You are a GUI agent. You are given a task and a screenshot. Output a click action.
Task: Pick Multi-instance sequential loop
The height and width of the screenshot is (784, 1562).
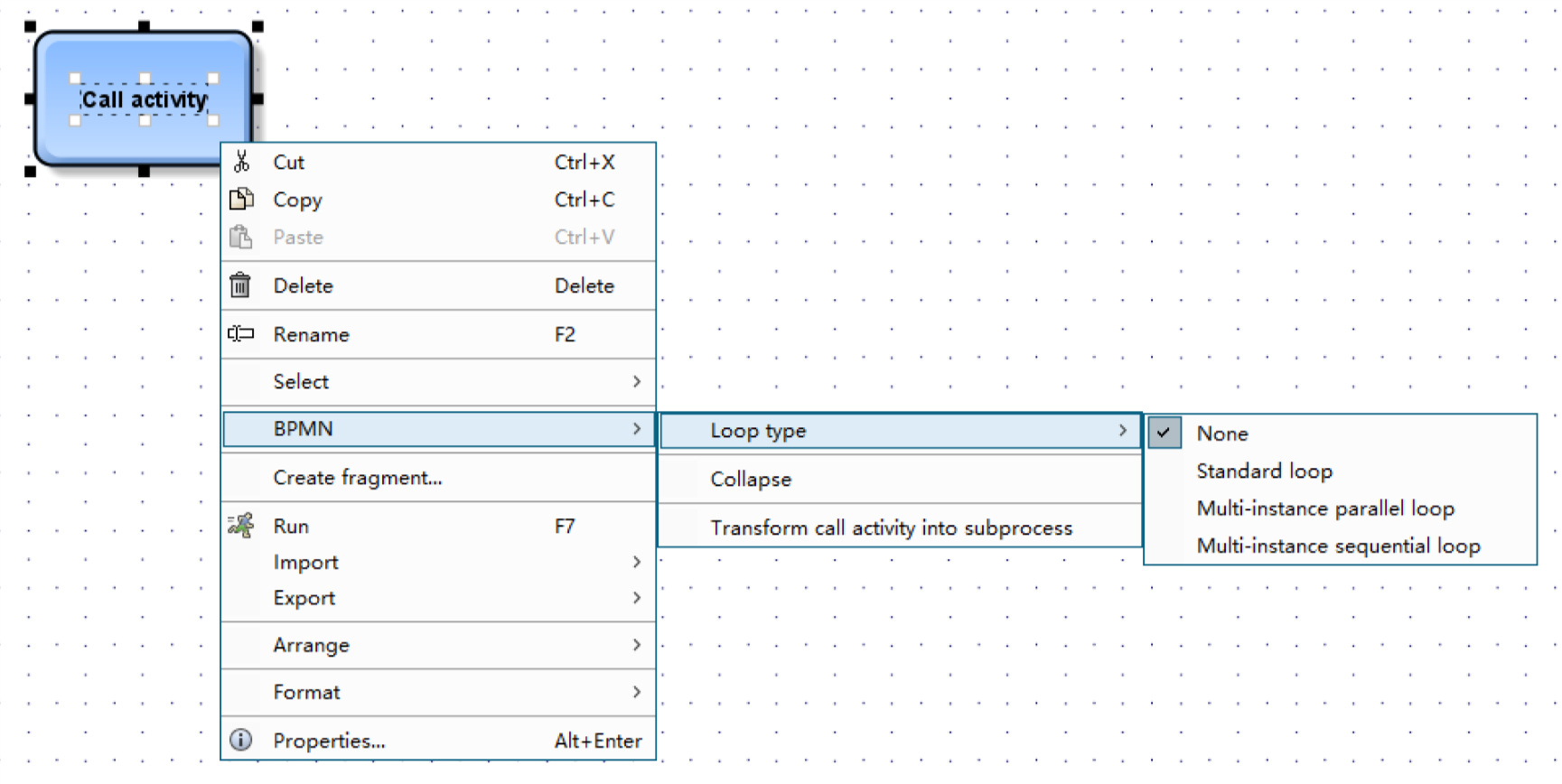tap(1338, 546)
